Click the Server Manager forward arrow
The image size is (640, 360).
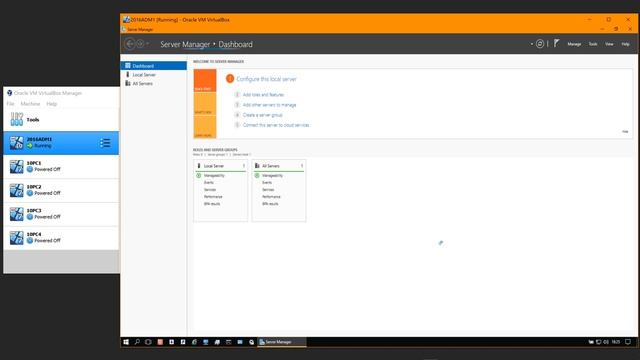coord(140,44)
